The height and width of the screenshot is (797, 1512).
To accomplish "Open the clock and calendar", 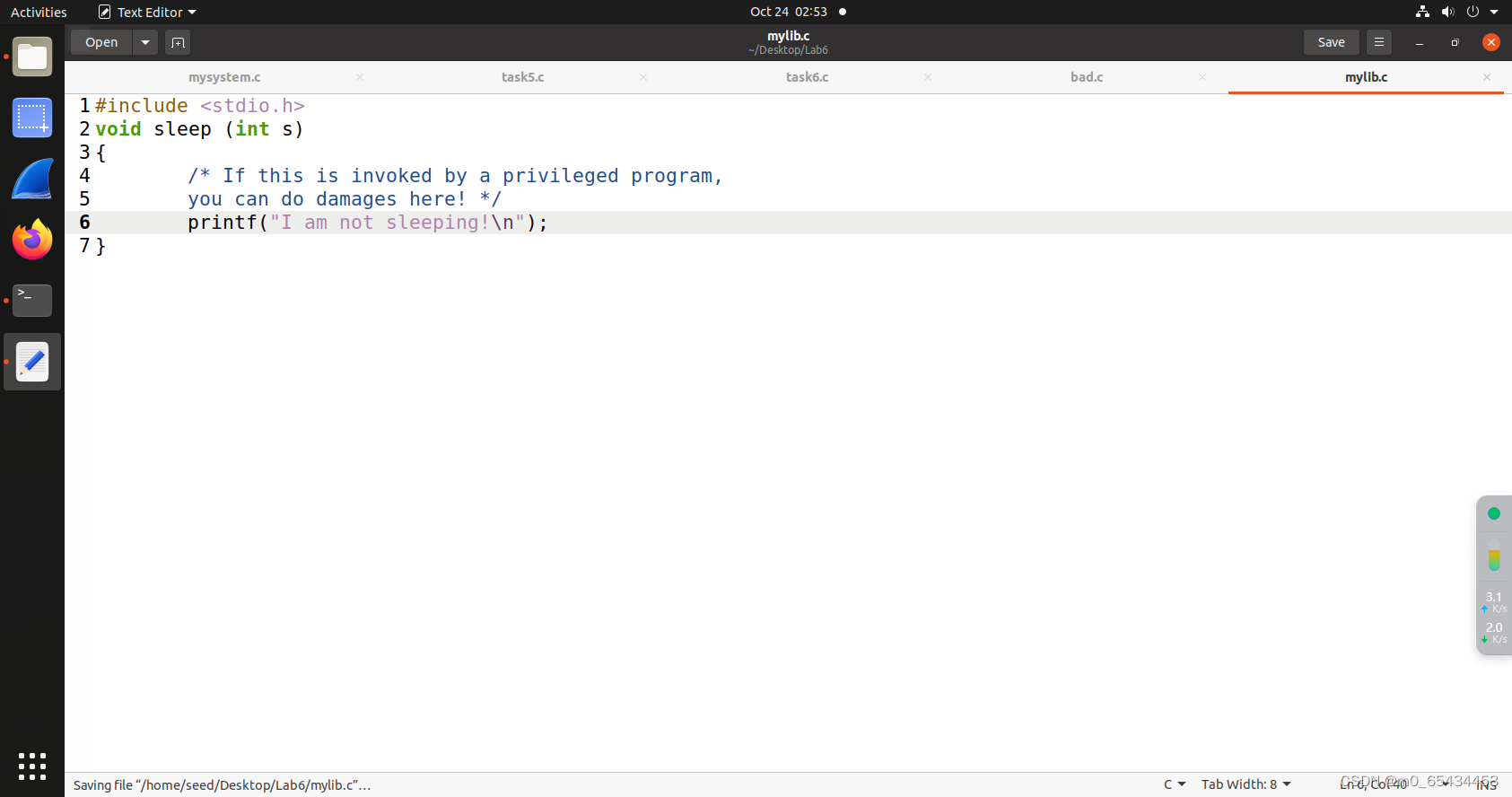I will click(789, 12).
